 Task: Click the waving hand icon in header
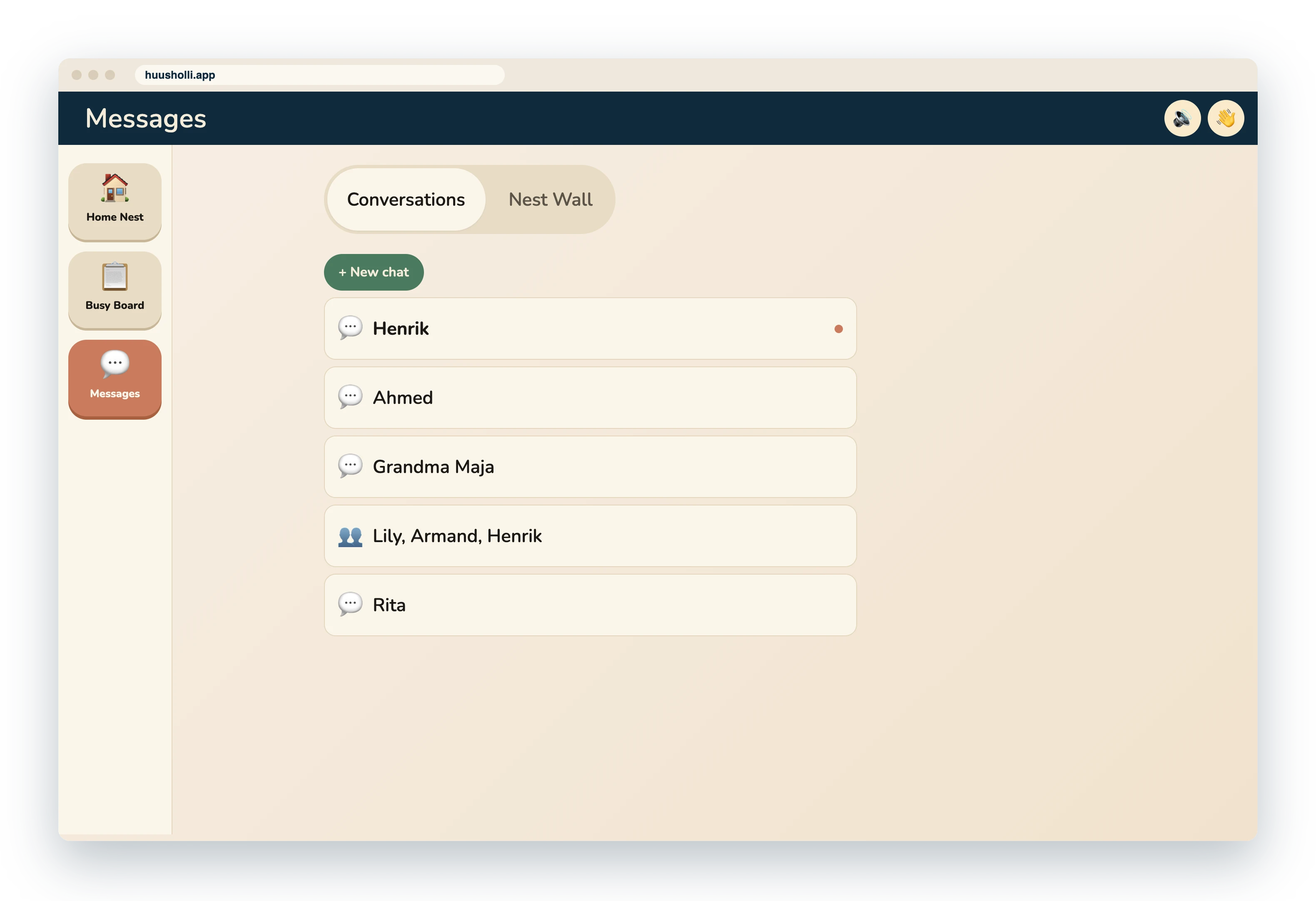pos(1225,118)
